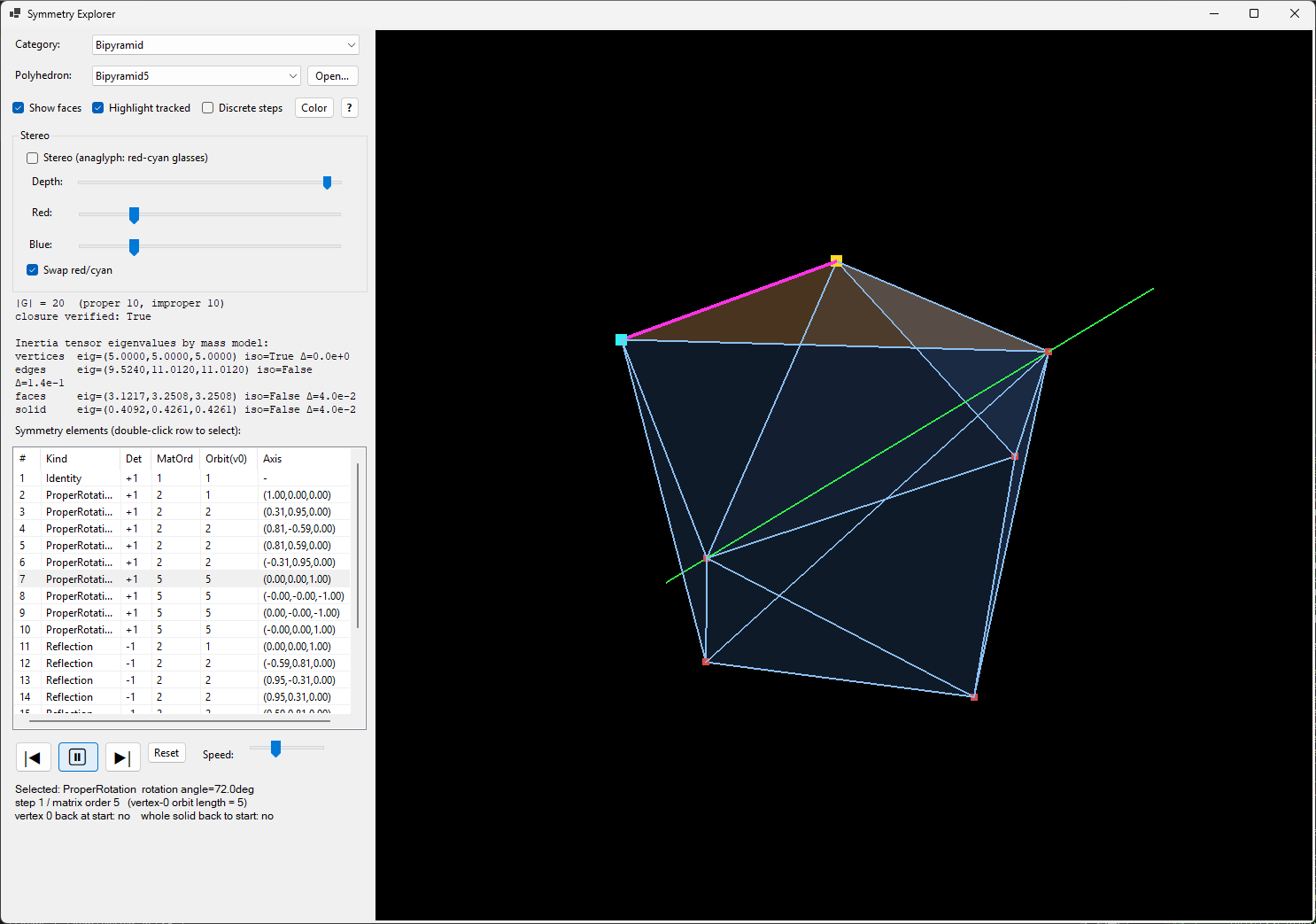Jump to the first step button
Image resolution: width=1316 pixels, height=924 pixels.
coord(34,757)
